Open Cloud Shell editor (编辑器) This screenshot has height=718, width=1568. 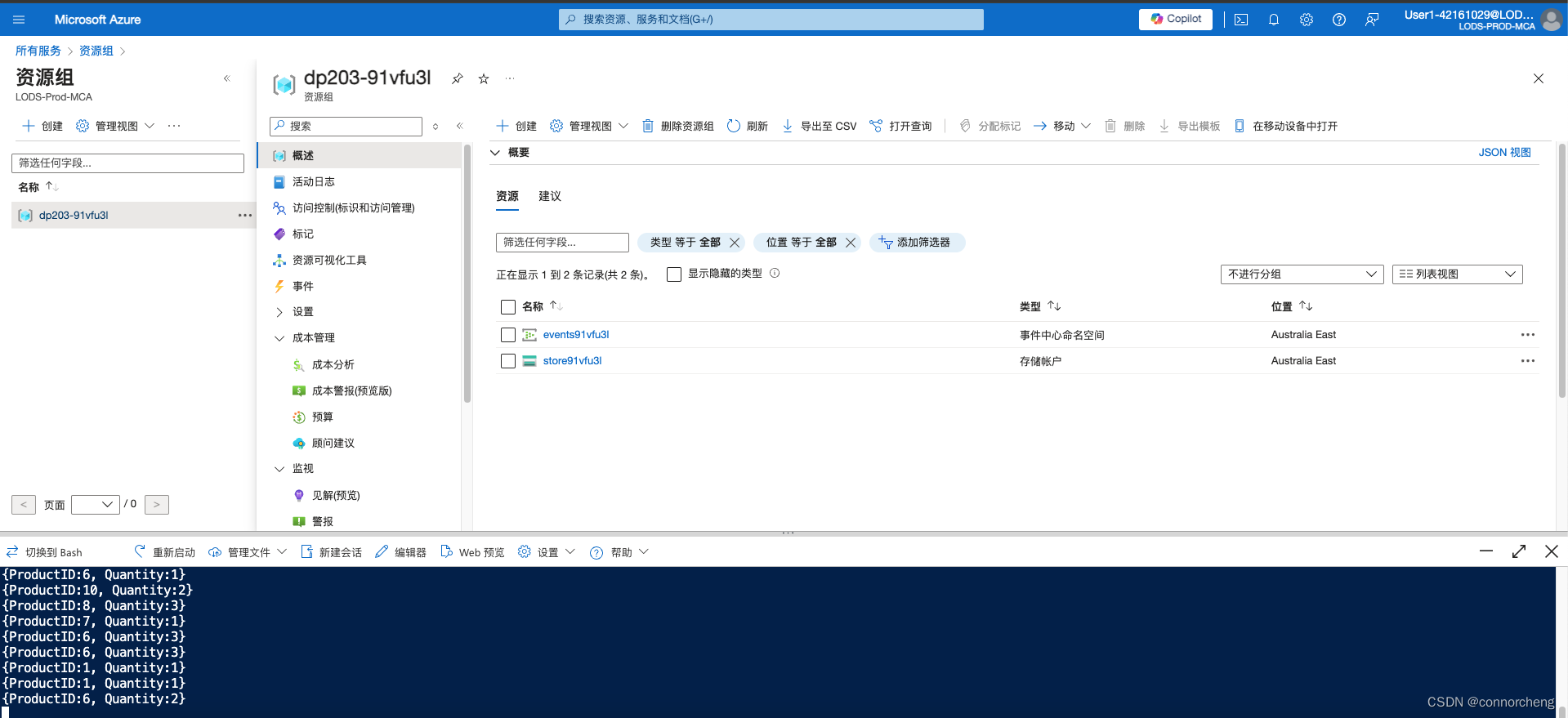point(400,552)
